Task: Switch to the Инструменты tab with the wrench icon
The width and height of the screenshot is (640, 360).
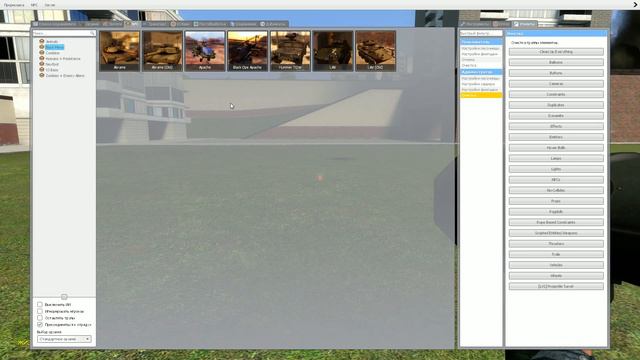Action: [x=475, y=24]
